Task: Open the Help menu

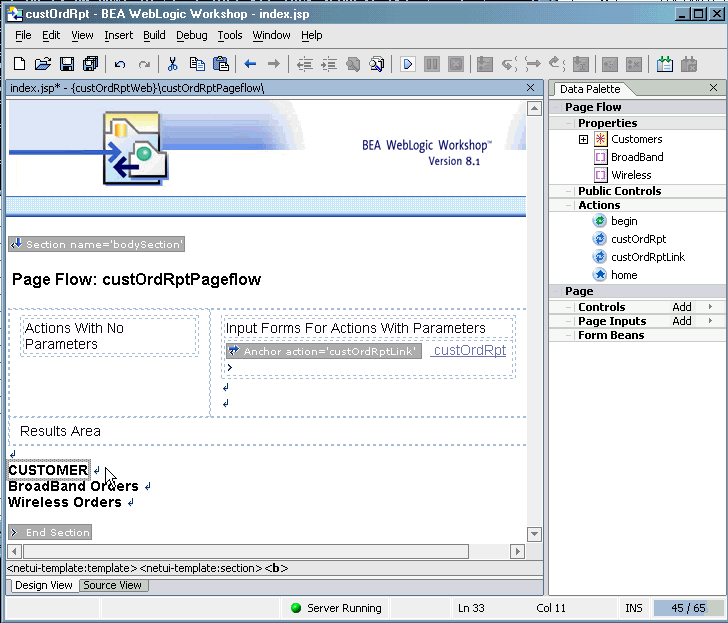Action: (312, 35)
